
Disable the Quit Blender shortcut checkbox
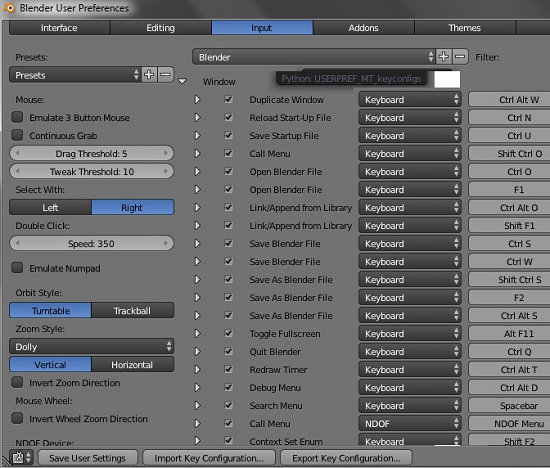tap(228, 351)
